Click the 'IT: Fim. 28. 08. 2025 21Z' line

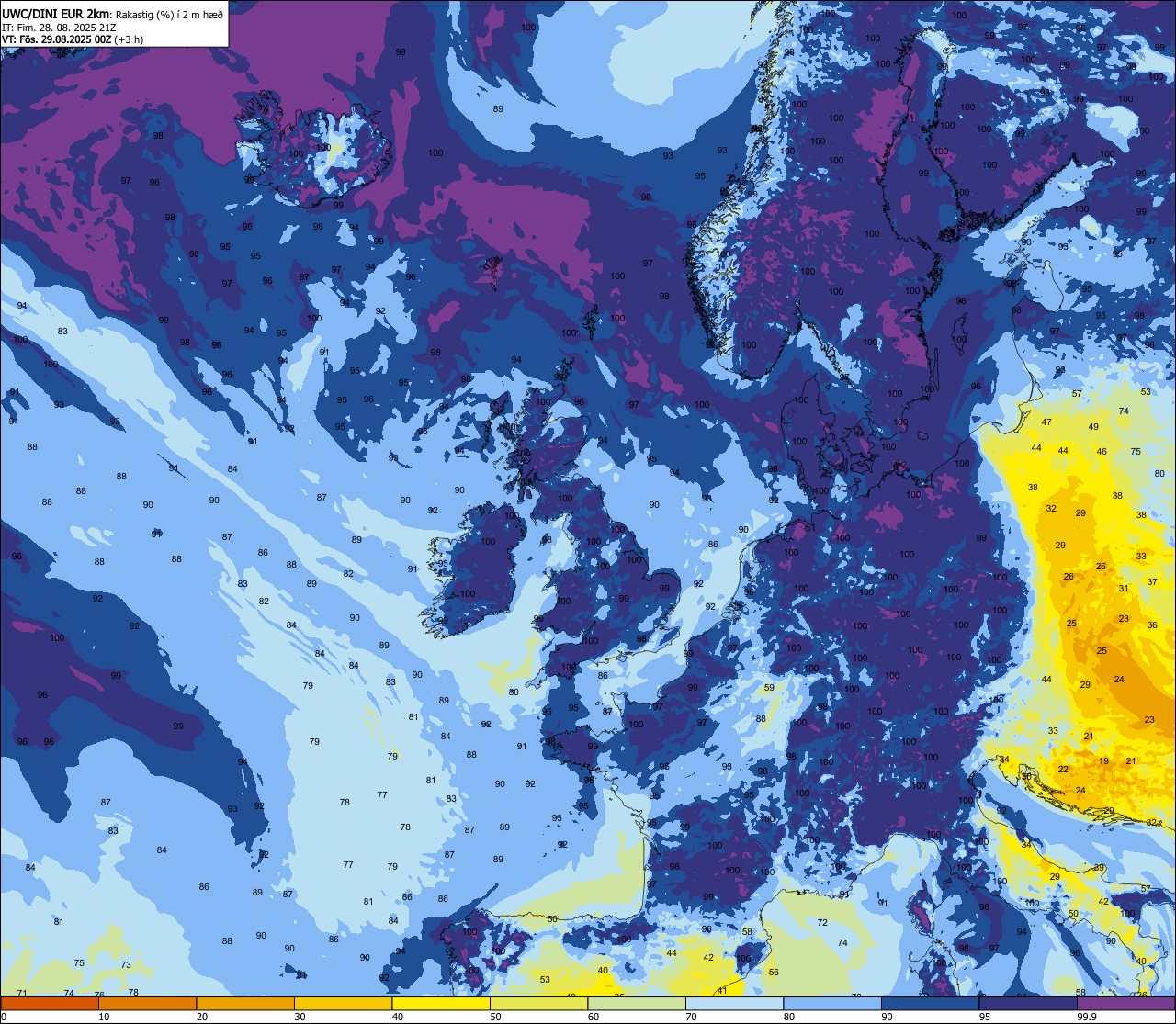(x=59, y=28)
